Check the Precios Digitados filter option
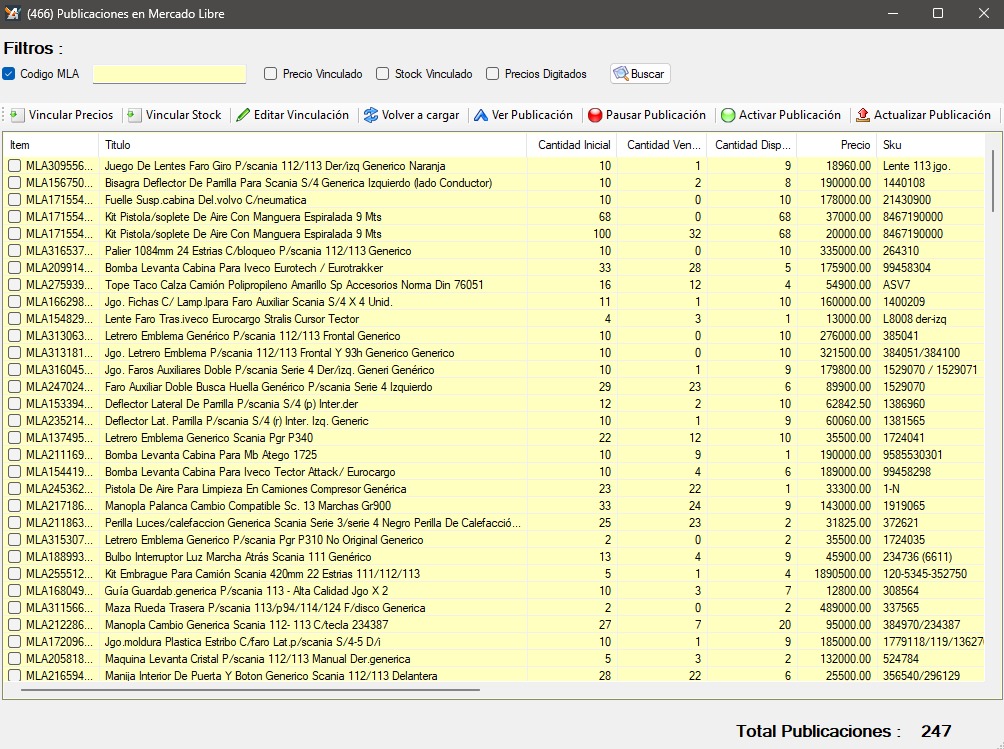The image size is (1004, 749). tap(492, 74)
